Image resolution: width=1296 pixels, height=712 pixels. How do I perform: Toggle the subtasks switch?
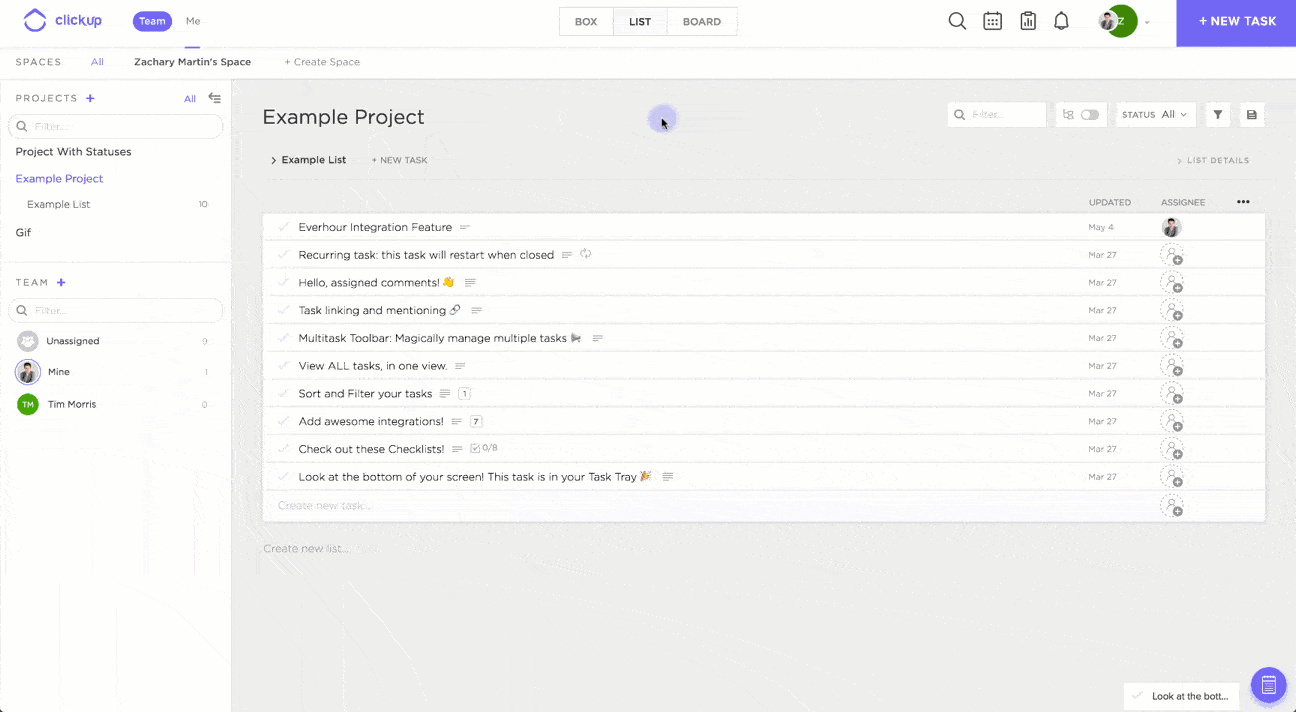click(1089, 115)
